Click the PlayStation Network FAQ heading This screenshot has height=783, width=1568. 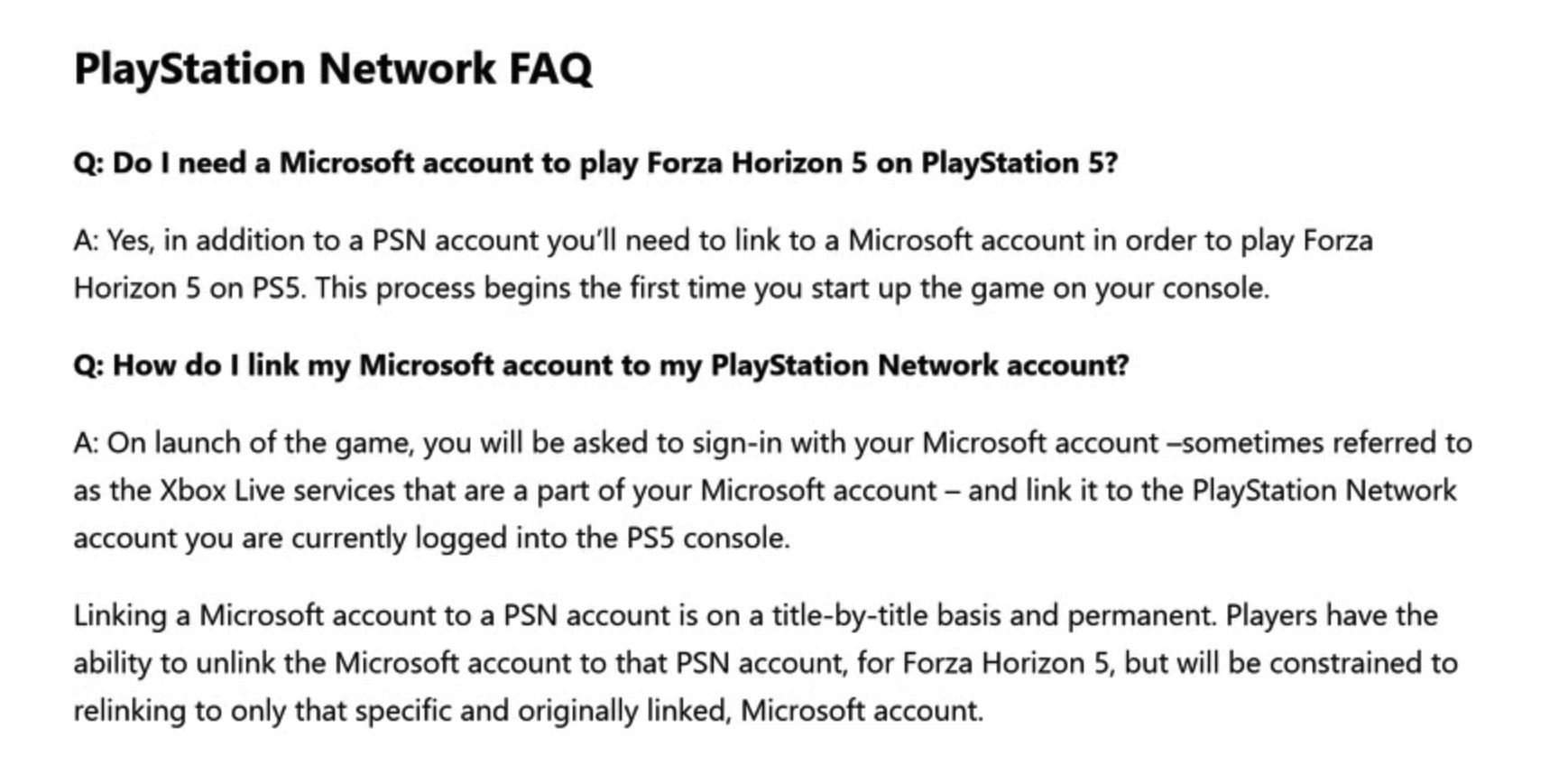[x=333, y=69]
